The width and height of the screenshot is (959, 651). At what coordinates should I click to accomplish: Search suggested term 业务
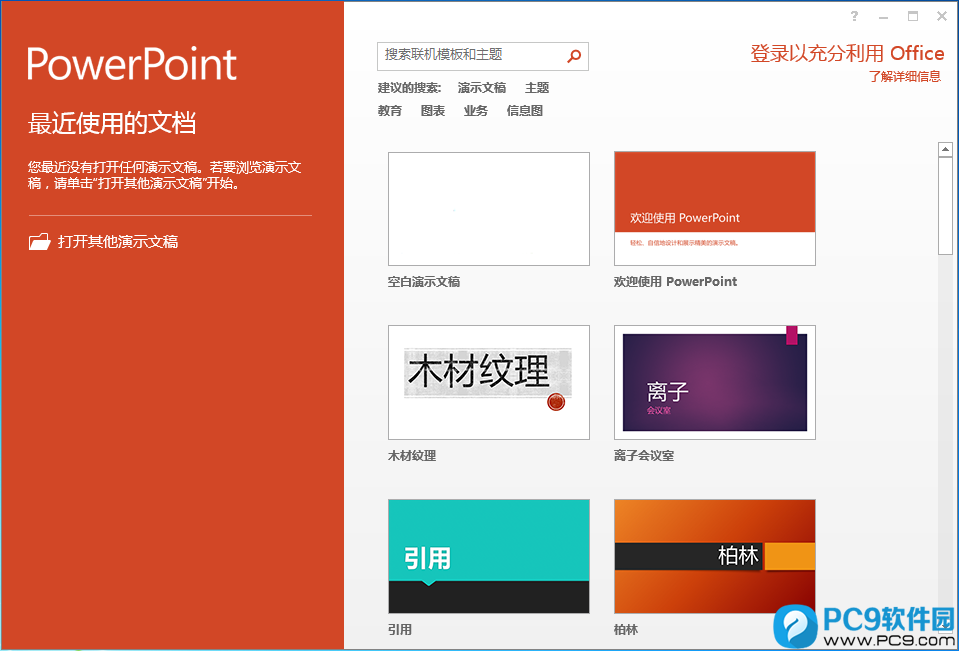tap(475, 111)
